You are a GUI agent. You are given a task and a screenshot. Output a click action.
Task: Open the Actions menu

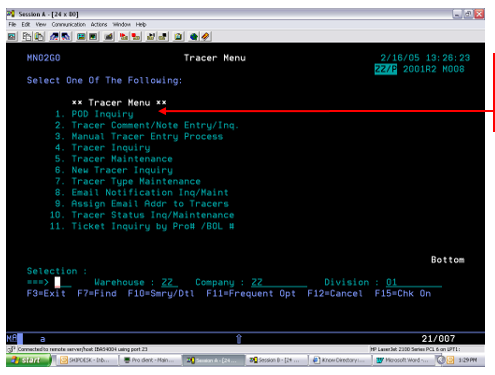(x=99, y=24)
